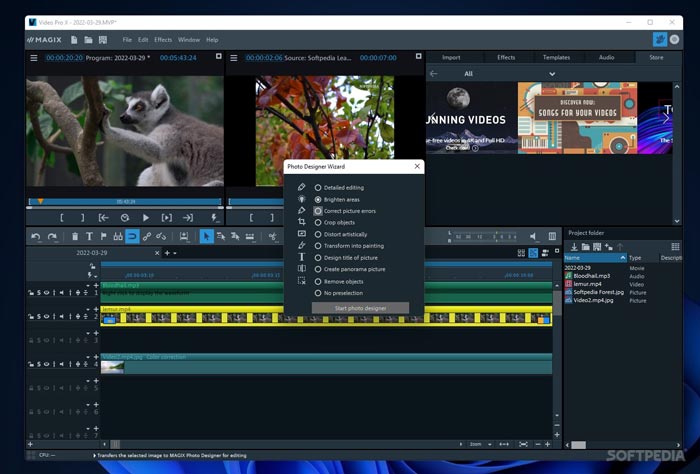Click the broken chain ungroup icon
The image size is (700, 474).
tap(161, 237)
